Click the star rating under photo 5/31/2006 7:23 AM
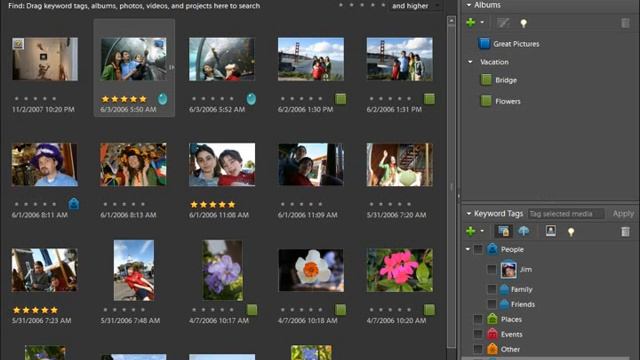Screen dimensions: 640x360 [36, 310]
